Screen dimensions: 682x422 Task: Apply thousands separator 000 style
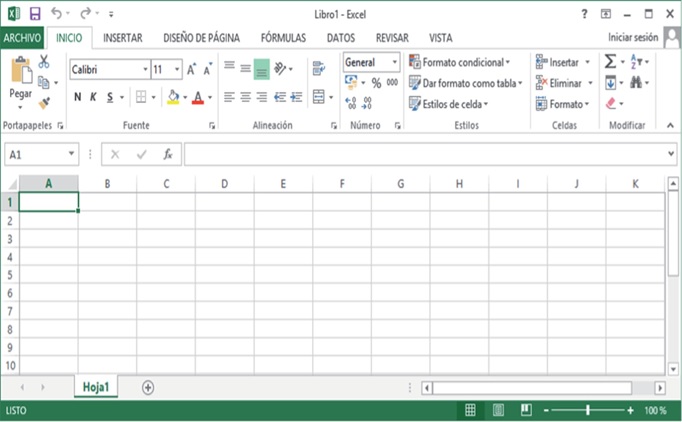pyautogui.click(x=392, y=82)
